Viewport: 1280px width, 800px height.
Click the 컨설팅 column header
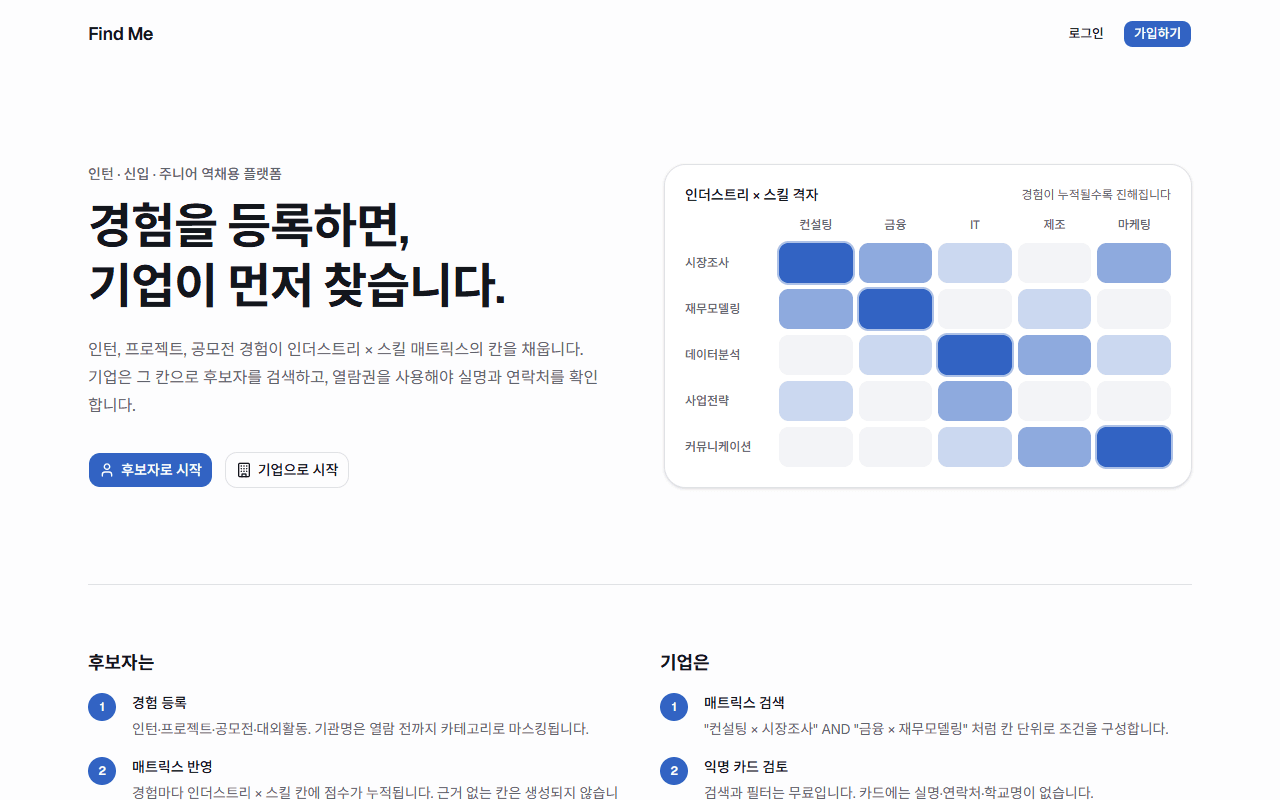[816, 225]
